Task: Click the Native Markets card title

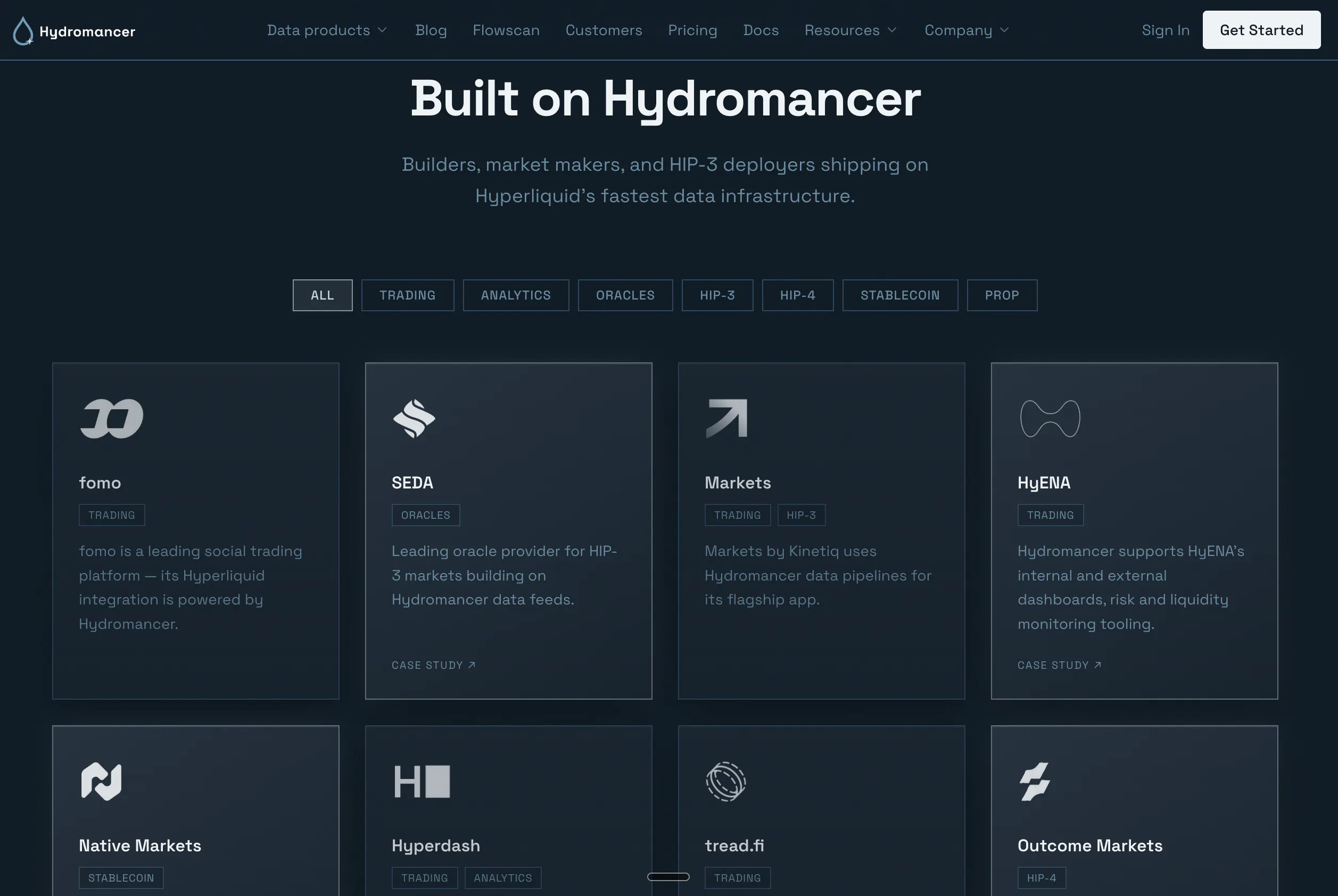Action: (140, 845)
